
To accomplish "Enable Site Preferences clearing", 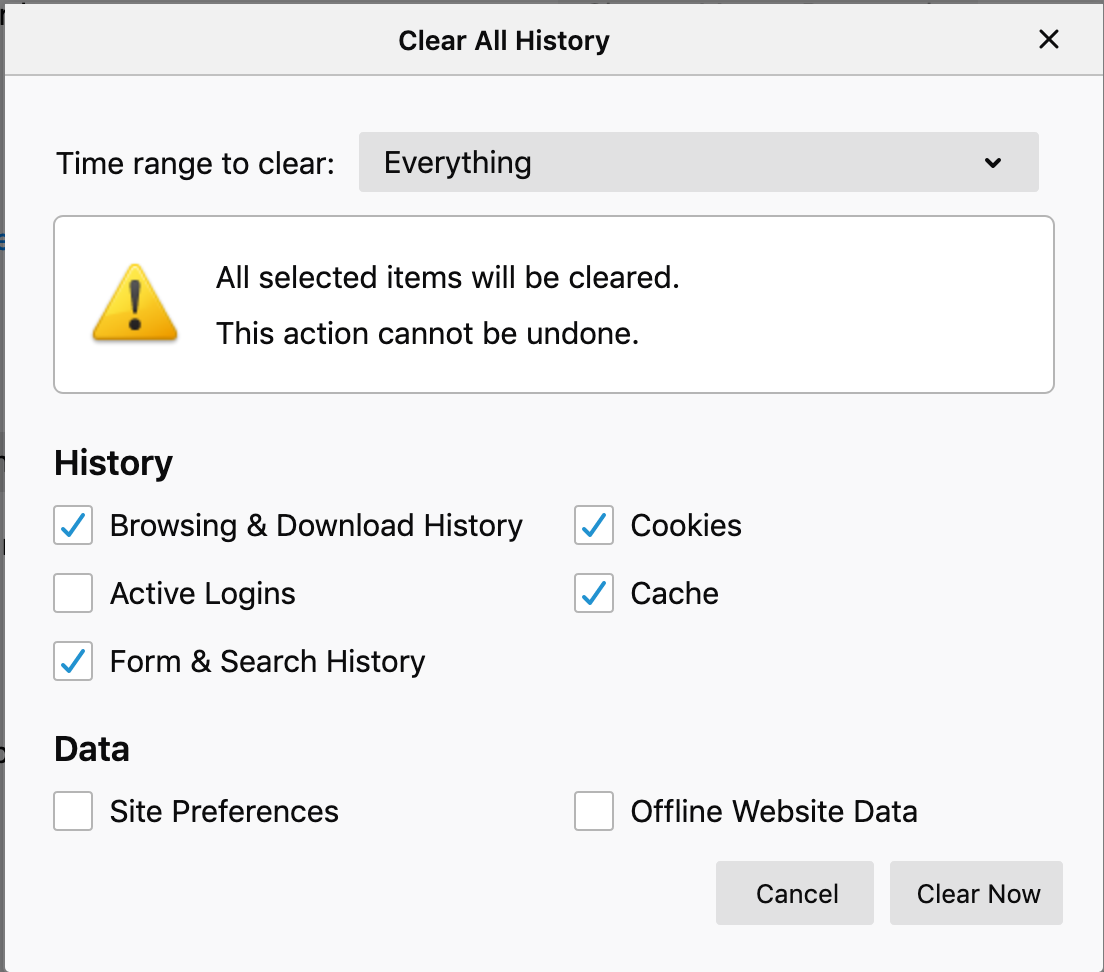I will tap(72, 811).
